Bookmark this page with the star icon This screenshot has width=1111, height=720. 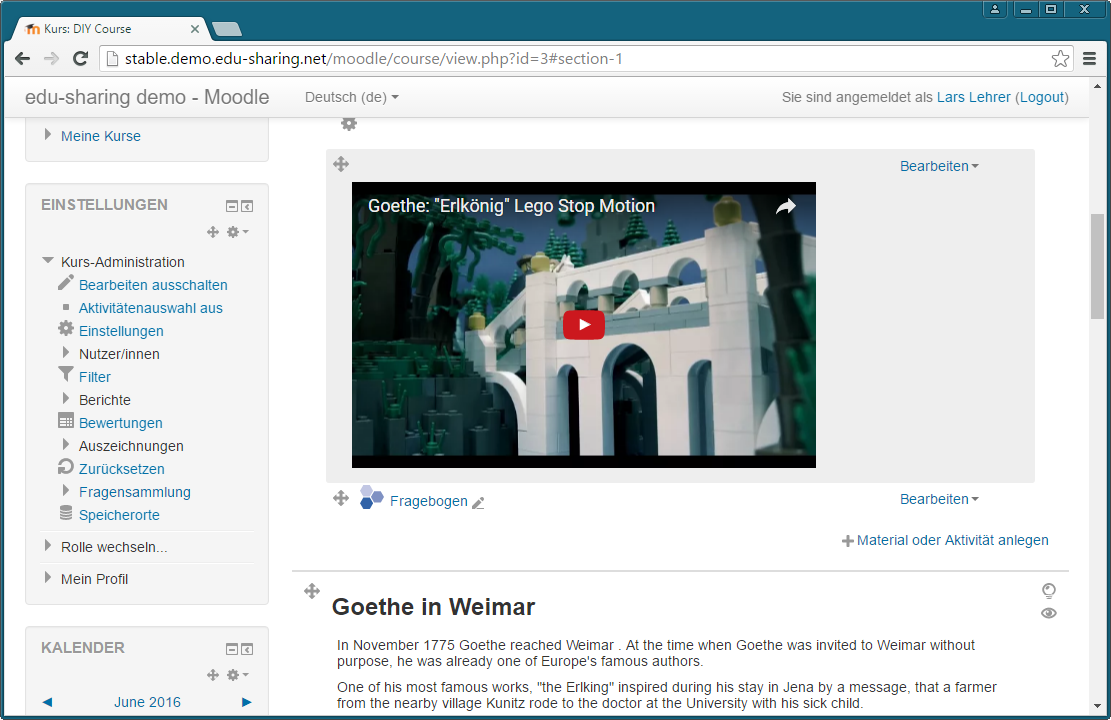click(x=1060, y=59)
